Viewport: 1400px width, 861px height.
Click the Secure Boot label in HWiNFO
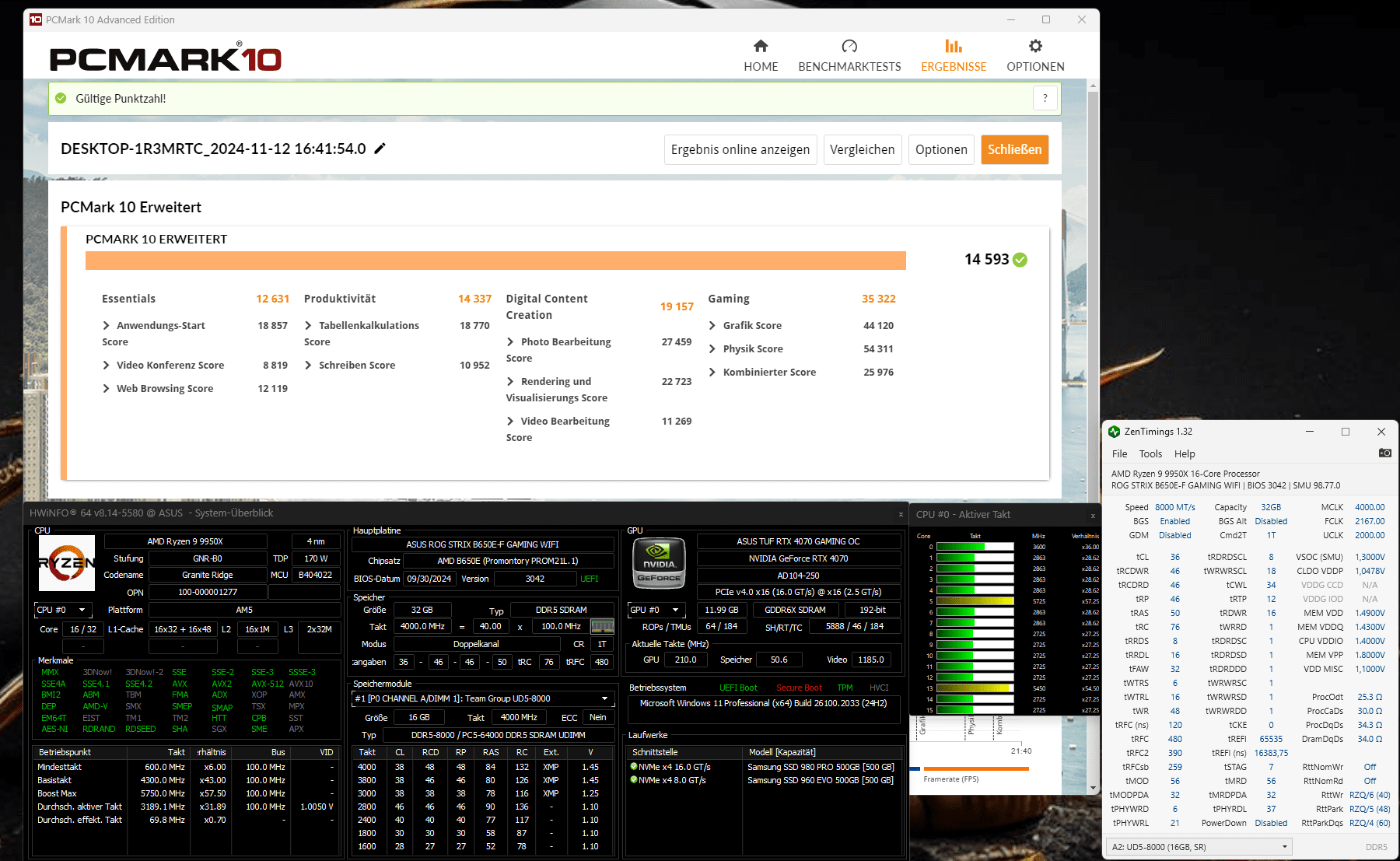coord(799,688)
